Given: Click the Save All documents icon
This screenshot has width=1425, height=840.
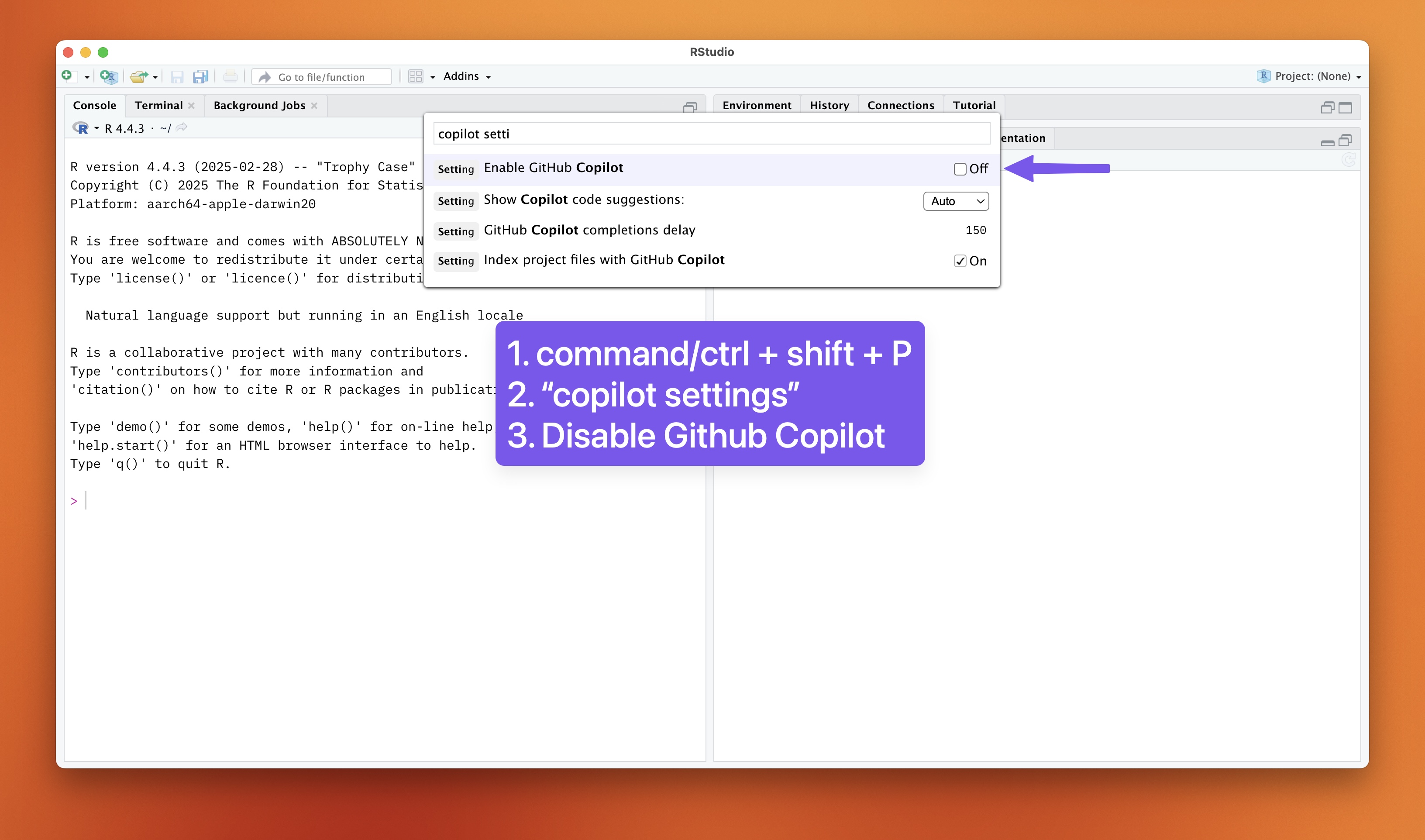Looking at the screenshot, I should (200, 76).
